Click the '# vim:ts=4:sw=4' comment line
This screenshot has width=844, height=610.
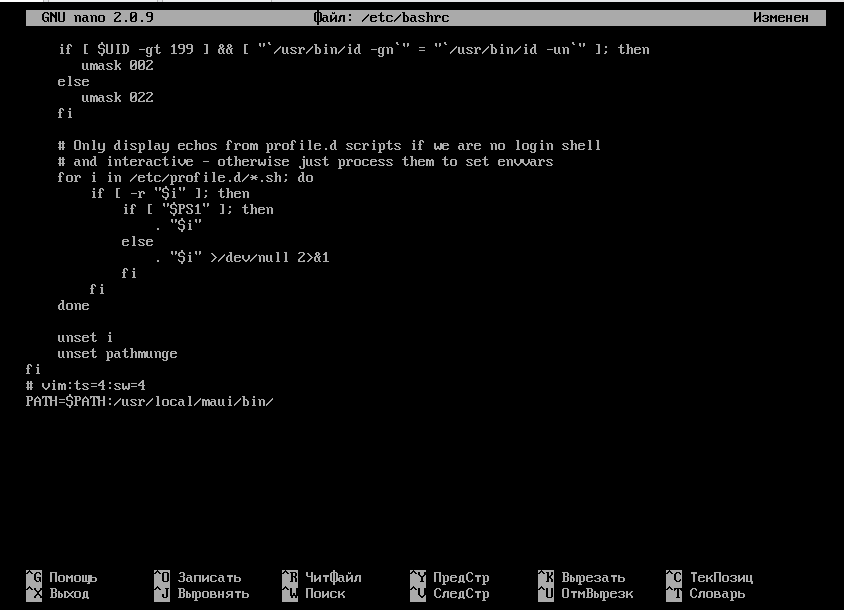click(86, 385)
